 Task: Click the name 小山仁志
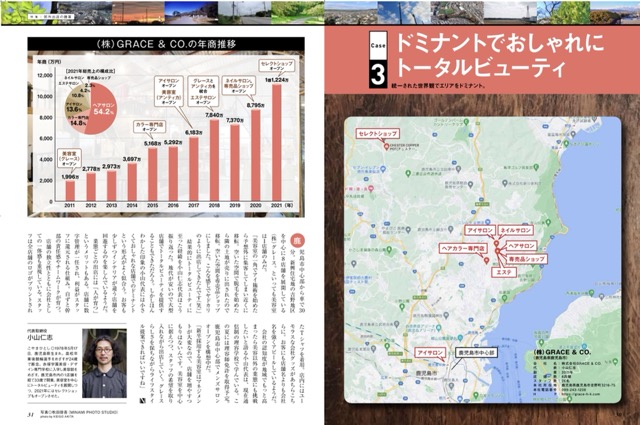40,337
